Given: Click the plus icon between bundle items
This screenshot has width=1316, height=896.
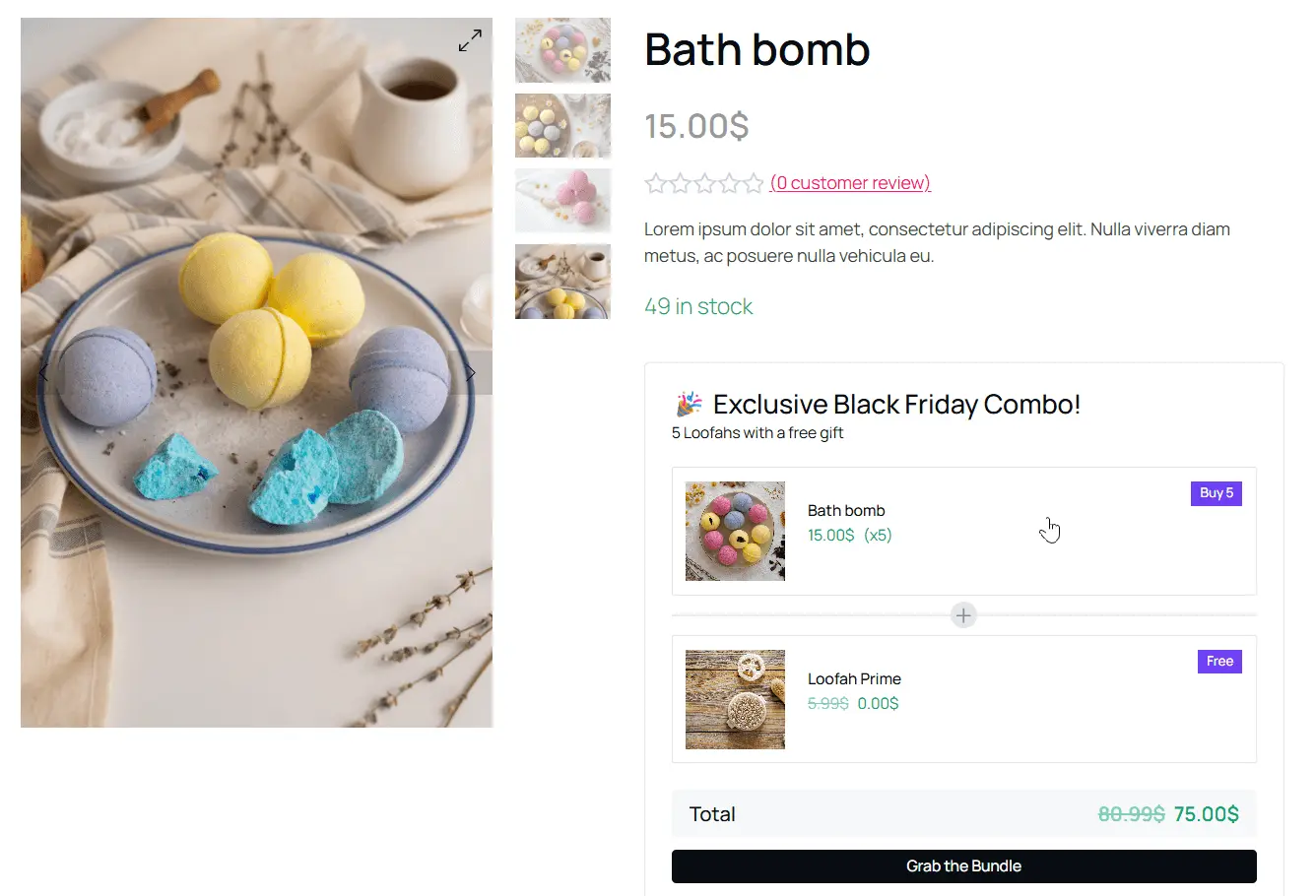Looking at the screenshot, I should [x=963, y=614].
